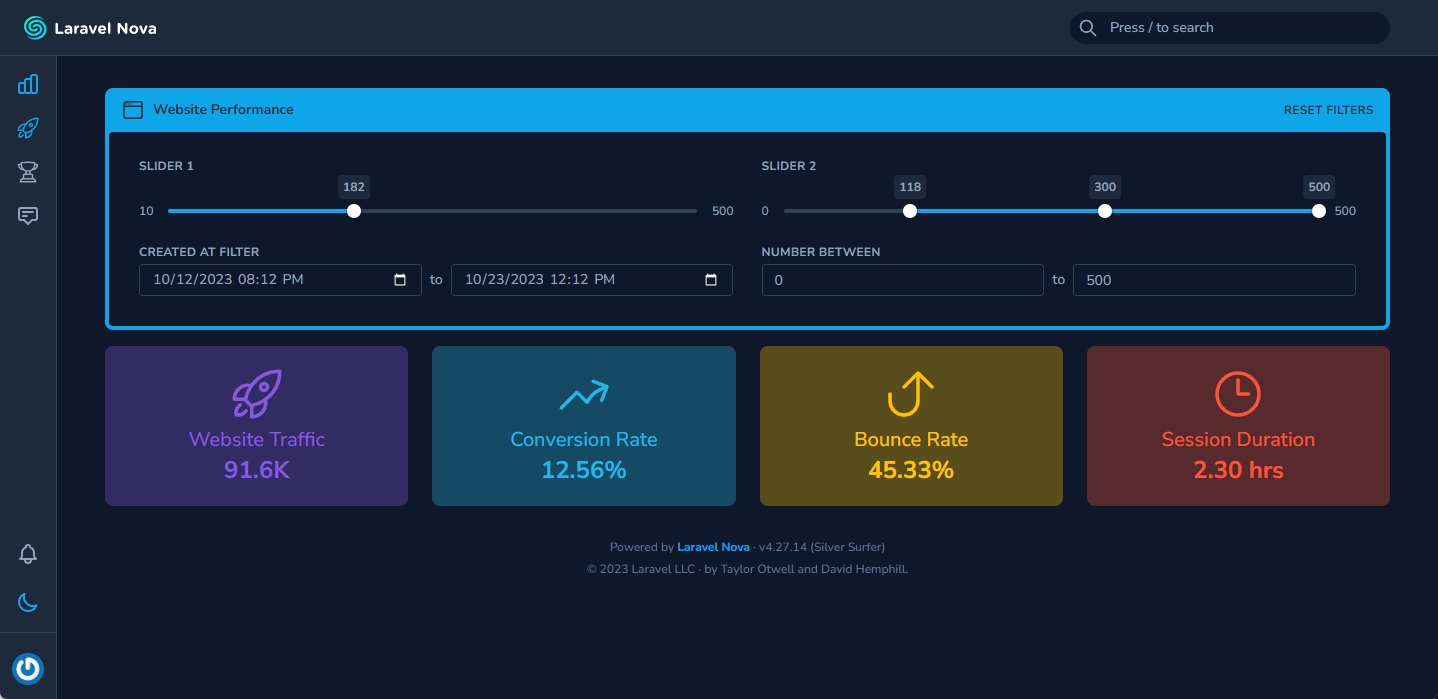Click the Number Between minimum field 0
The height and width of the screenshot is (699, 1438).
pyautogui.click(x=903, y=280)
